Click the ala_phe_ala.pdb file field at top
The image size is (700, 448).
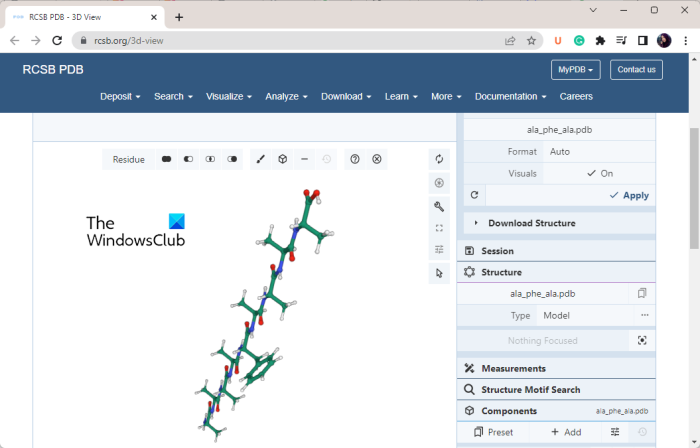tap(559, 130)
